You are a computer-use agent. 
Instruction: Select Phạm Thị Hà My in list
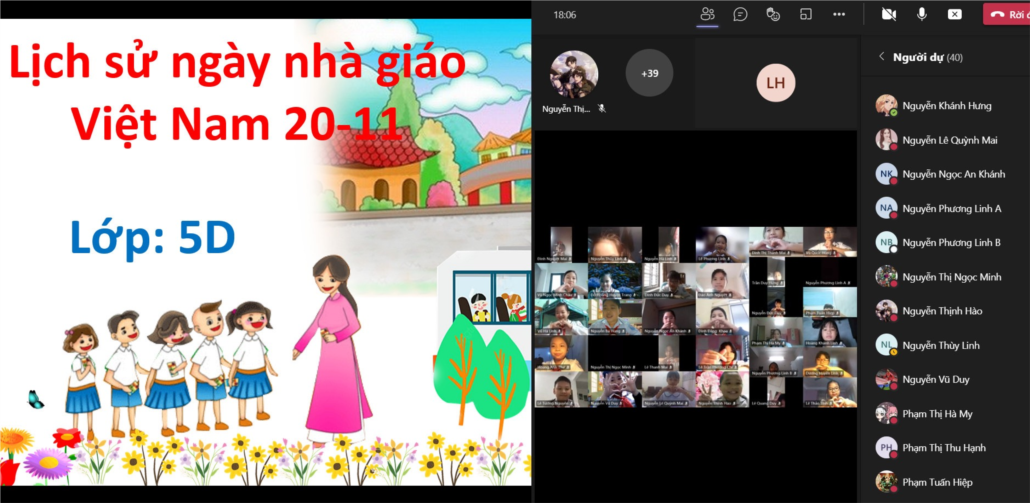(x=937, y=414)
